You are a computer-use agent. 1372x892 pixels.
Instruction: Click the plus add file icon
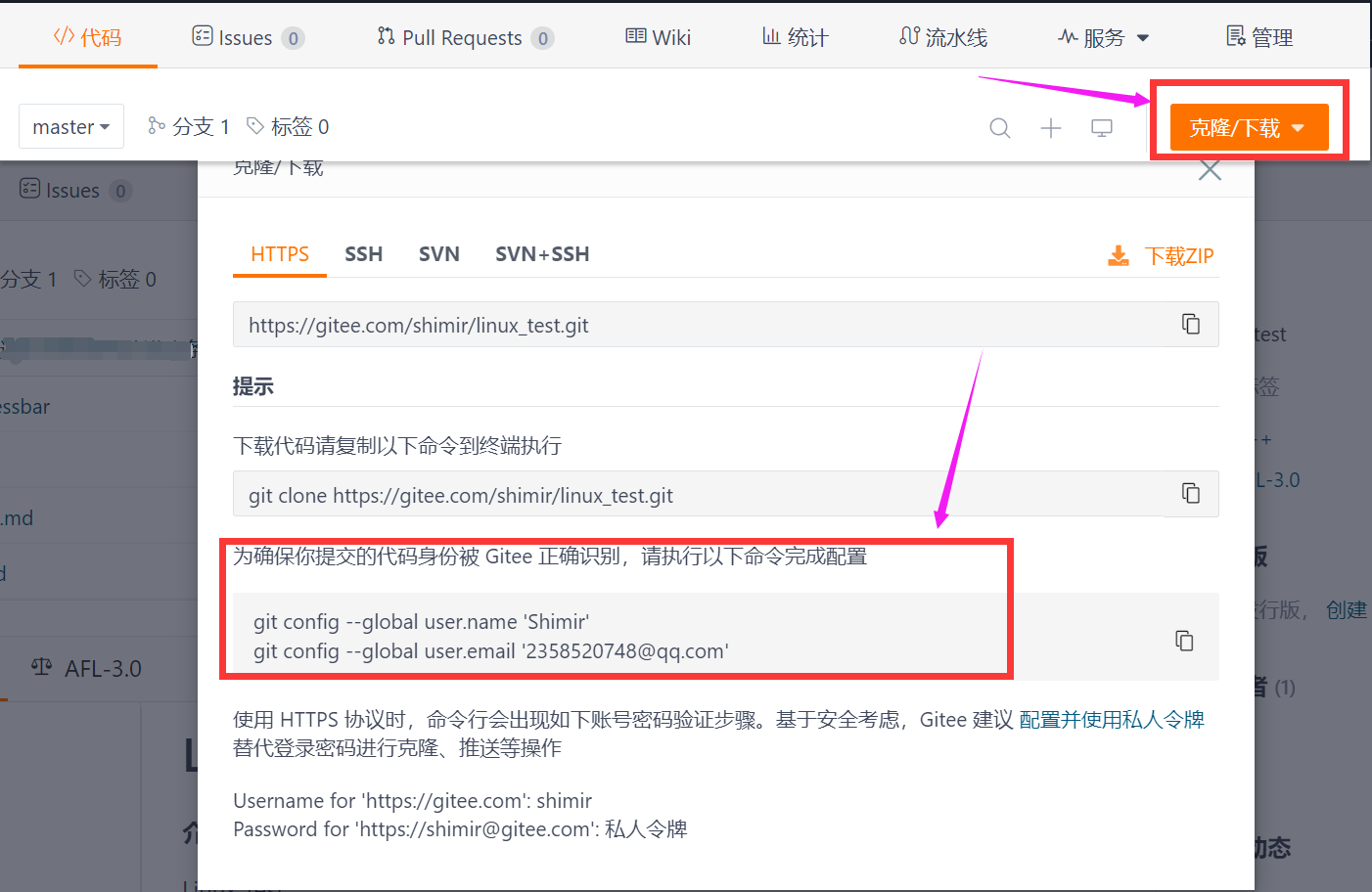[x=1051, y=128]
